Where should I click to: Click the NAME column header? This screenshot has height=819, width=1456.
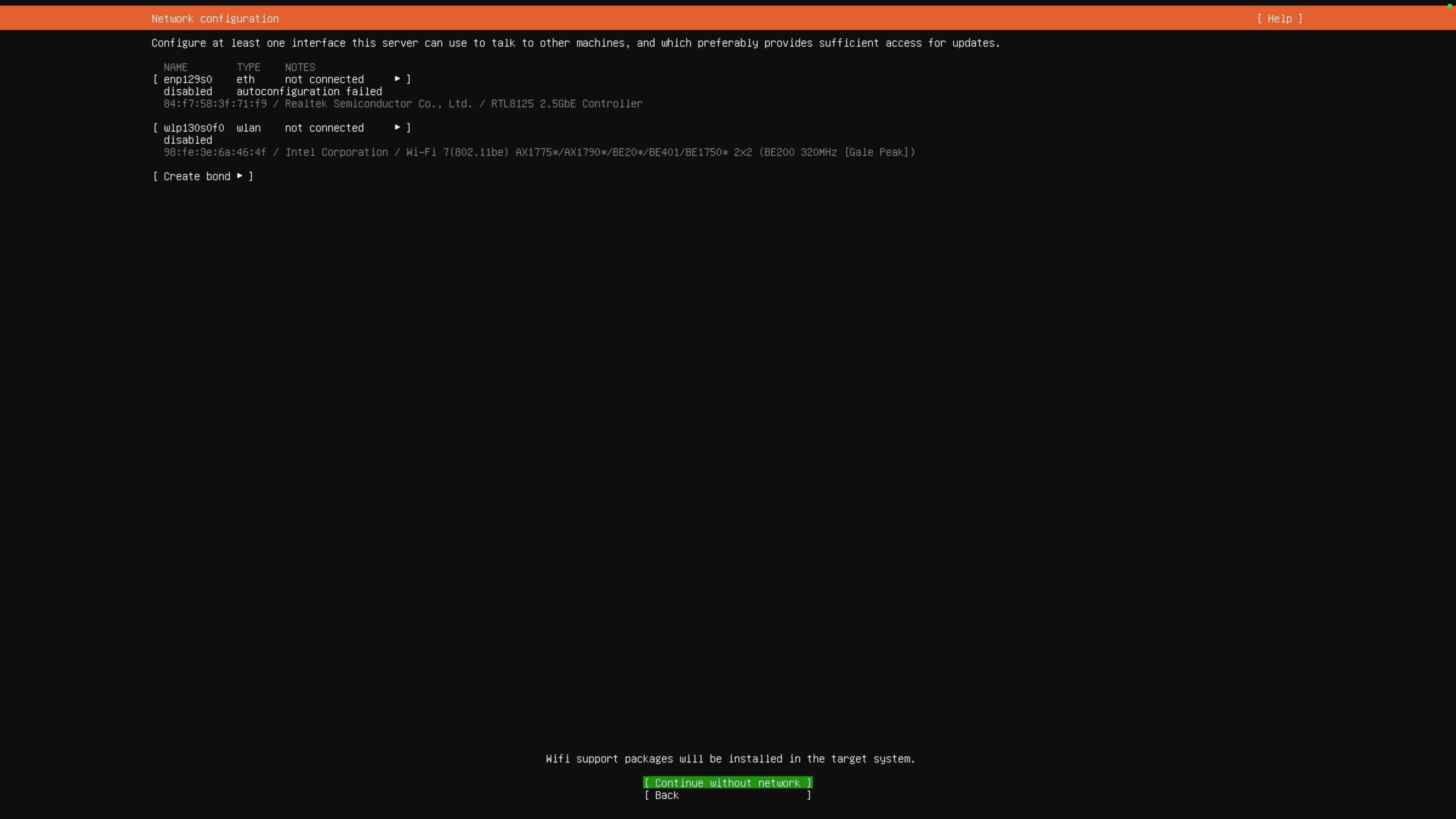tap(176, 67)
